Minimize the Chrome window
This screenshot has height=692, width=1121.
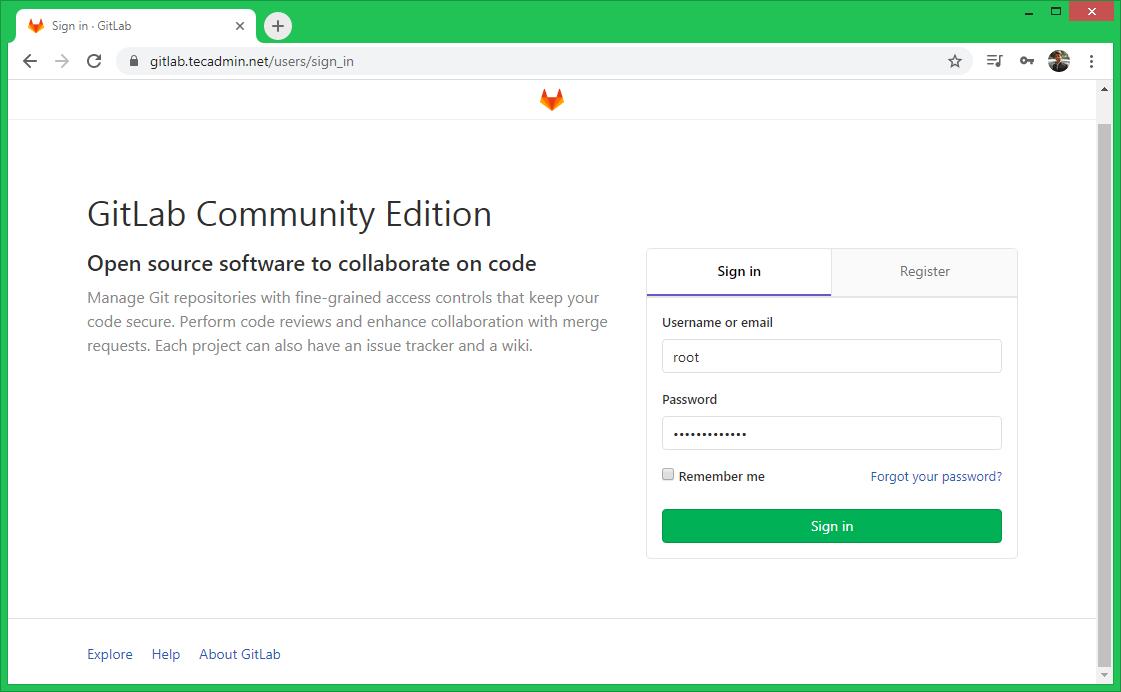click(1029, 12)
